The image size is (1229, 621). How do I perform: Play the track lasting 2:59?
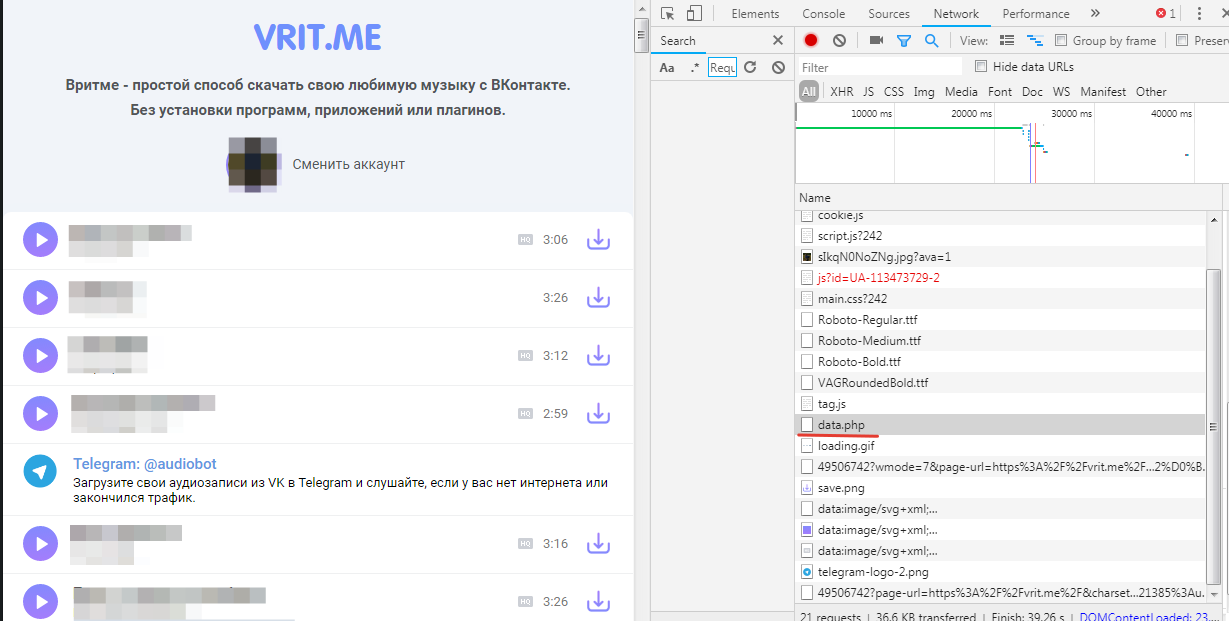pyautogui.click(x=41, y=413)
